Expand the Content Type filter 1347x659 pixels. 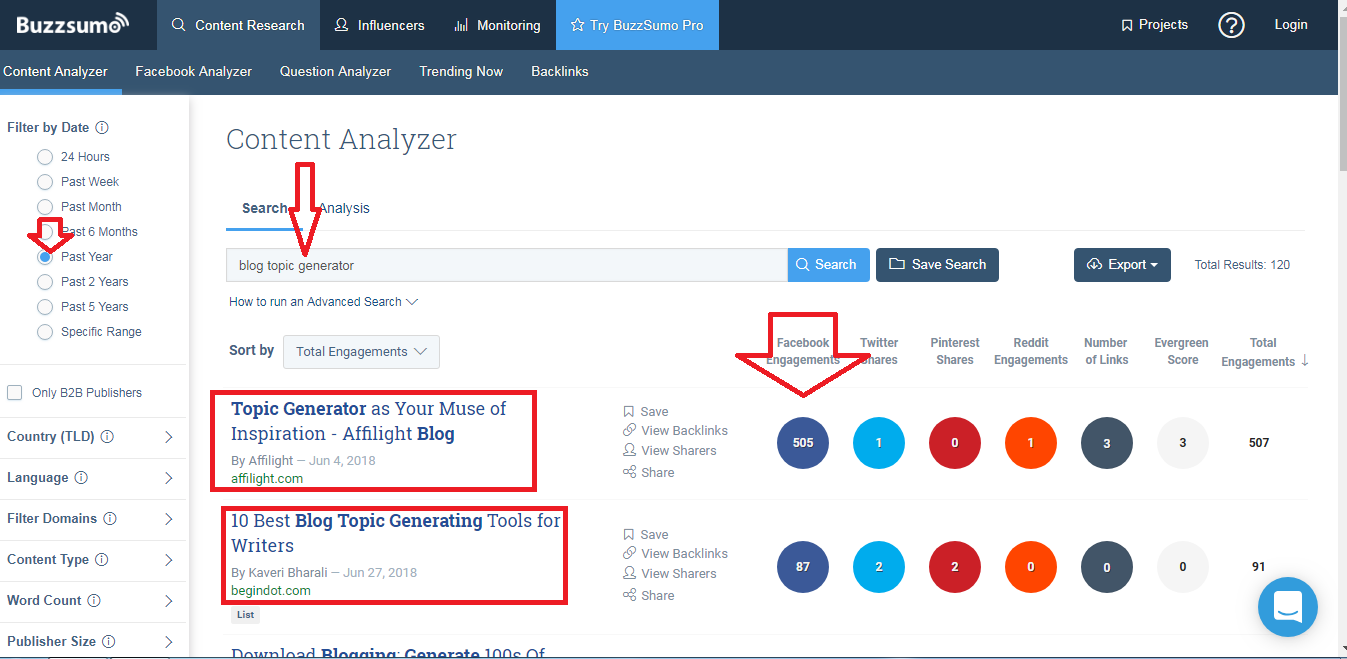tap(168, 560)
